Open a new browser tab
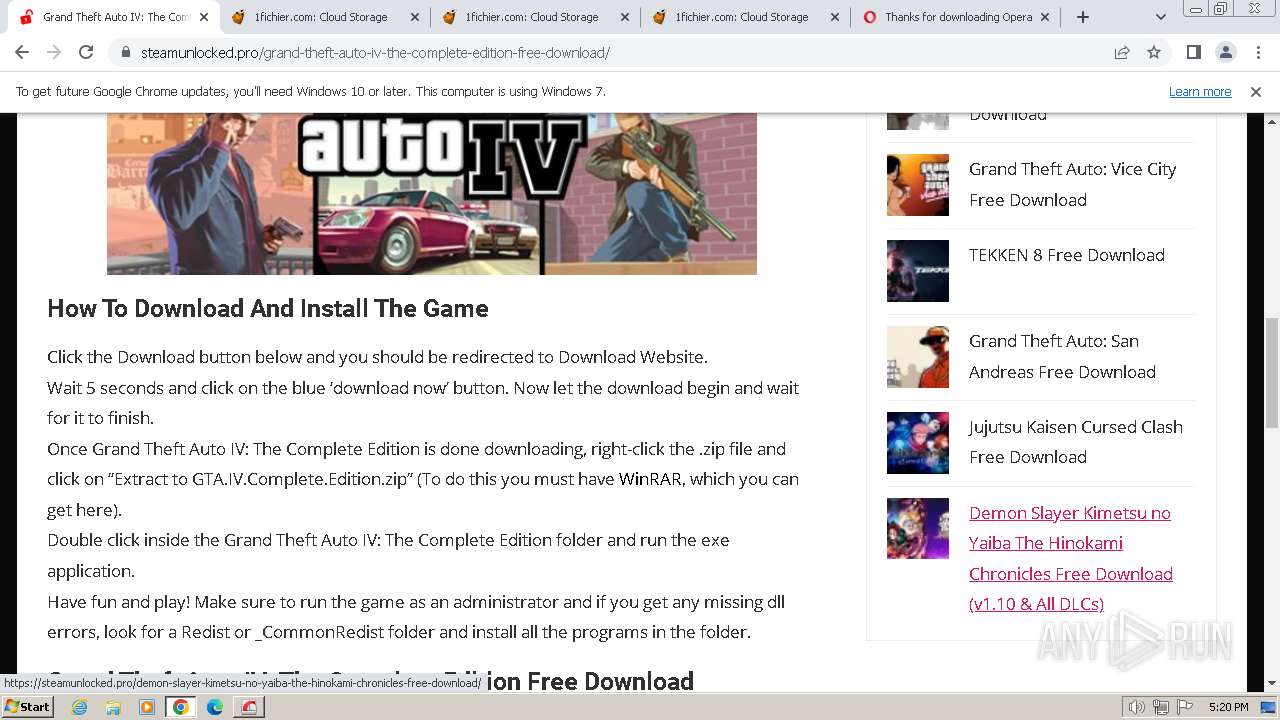This screenshot has width=1280, height=720. [1082, 17]
